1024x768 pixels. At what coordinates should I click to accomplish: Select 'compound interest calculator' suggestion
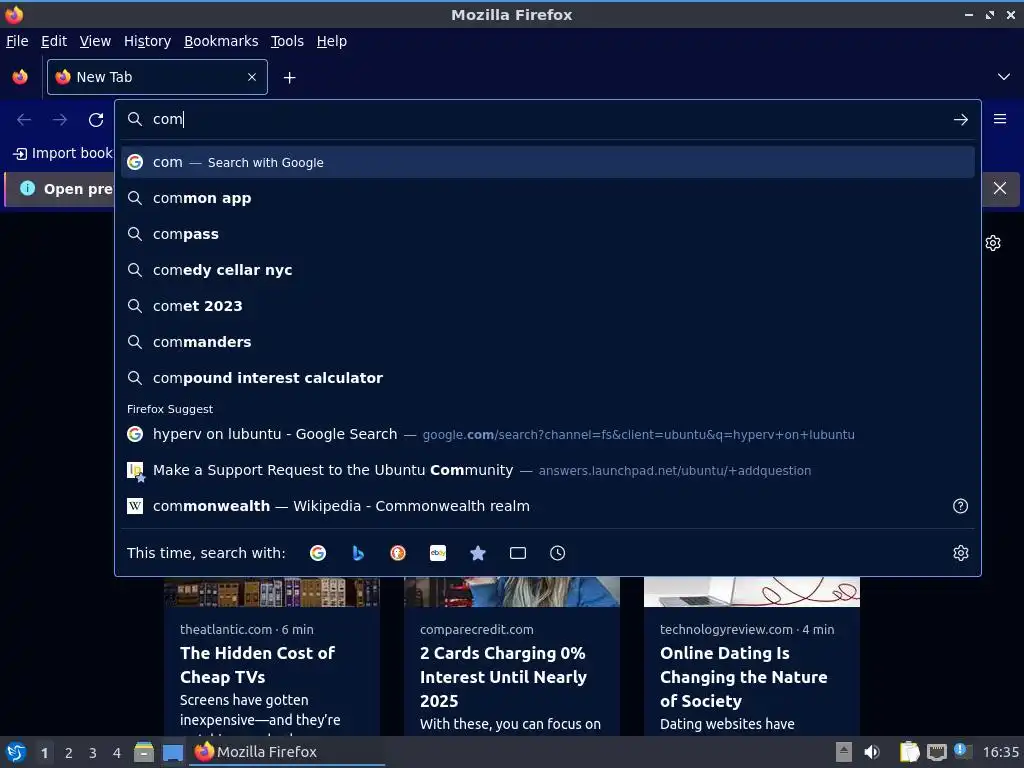pos(548,377)
